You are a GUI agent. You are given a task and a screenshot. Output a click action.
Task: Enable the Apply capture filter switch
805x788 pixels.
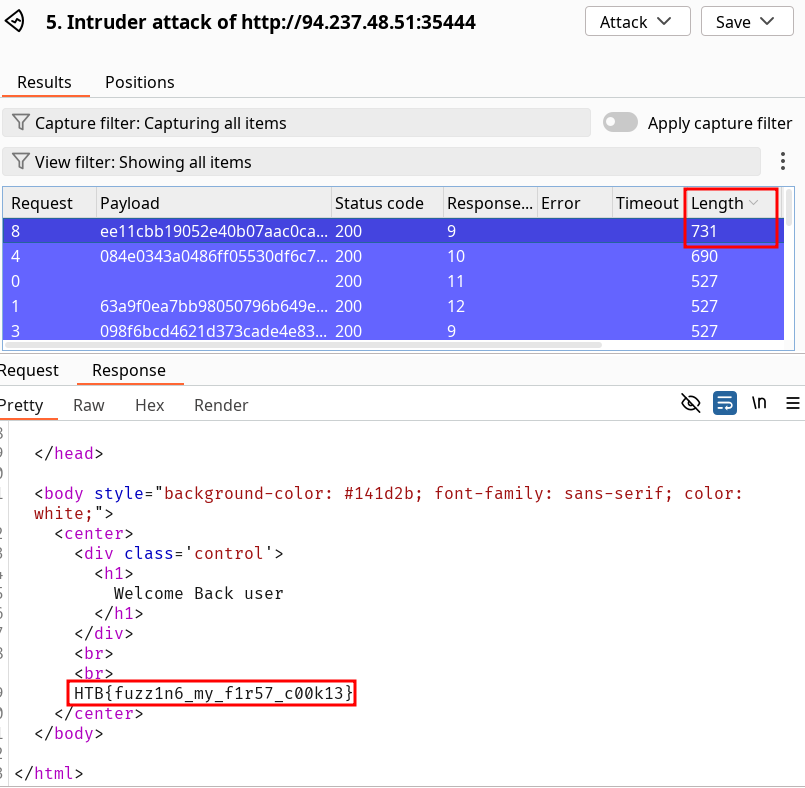(x=620, y=122)
